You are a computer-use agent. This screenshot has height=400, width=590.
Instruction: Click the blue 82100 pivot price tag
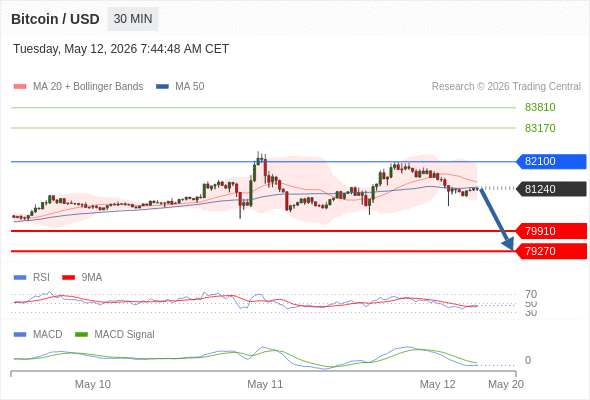pos(550,161)
